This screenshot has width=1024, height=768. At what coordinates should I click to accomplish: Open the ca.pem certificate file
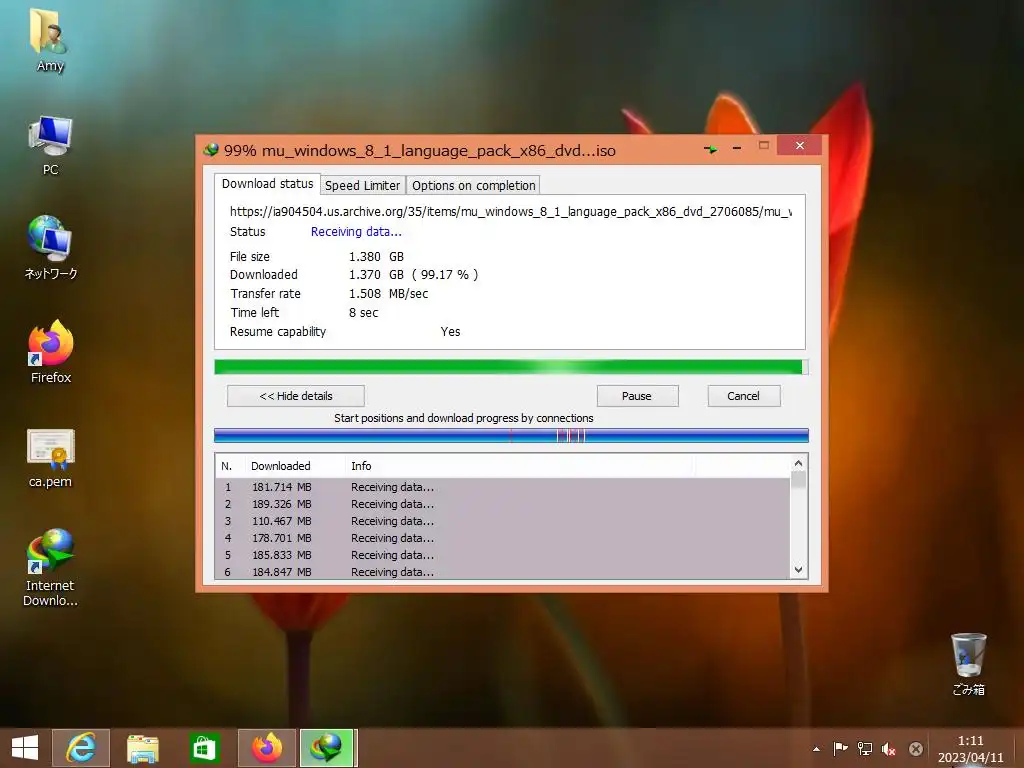click(x=50, y=458)
